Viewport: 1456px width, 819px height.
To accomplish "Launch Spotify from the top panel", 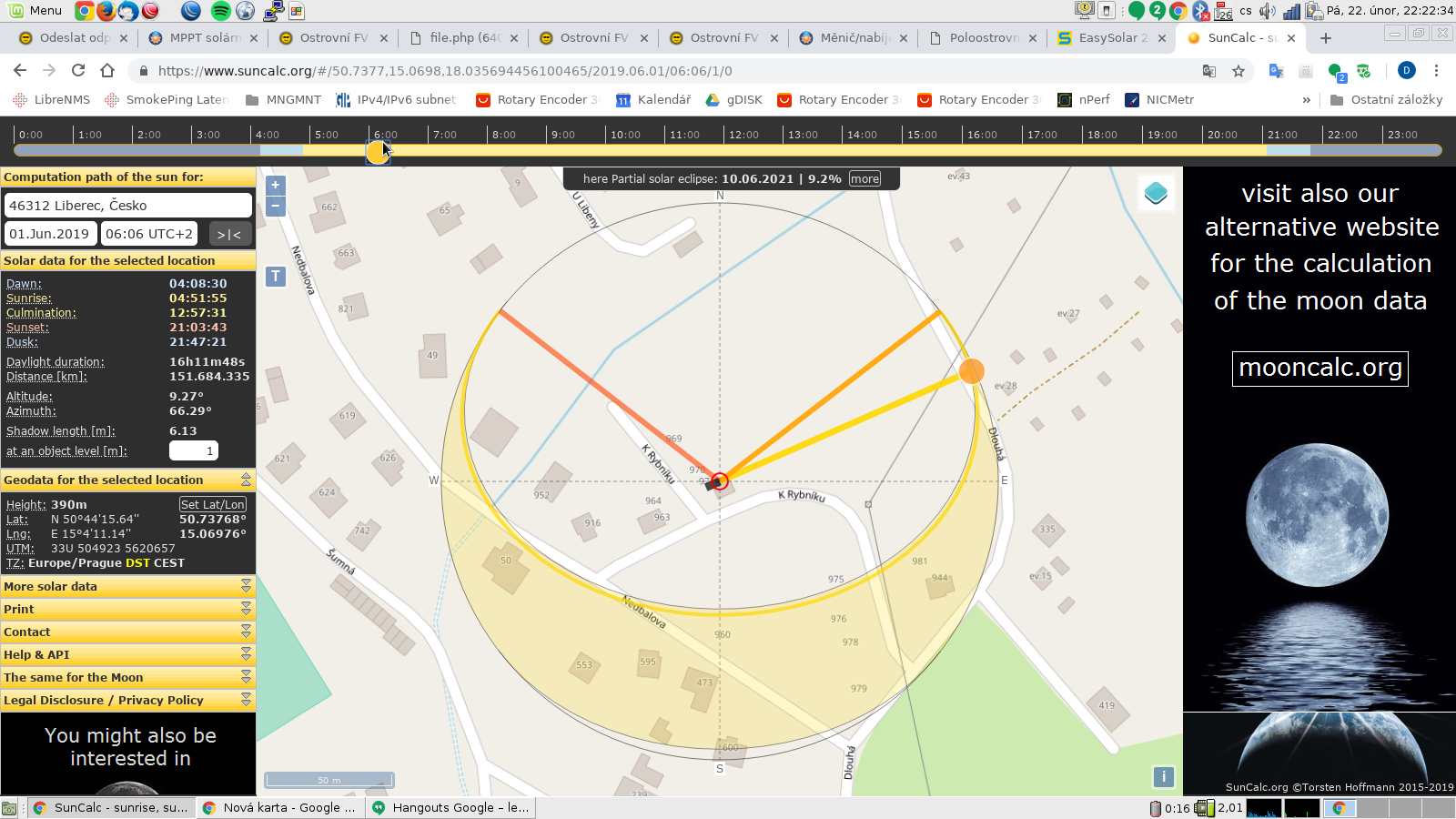I will coord(221,11).
